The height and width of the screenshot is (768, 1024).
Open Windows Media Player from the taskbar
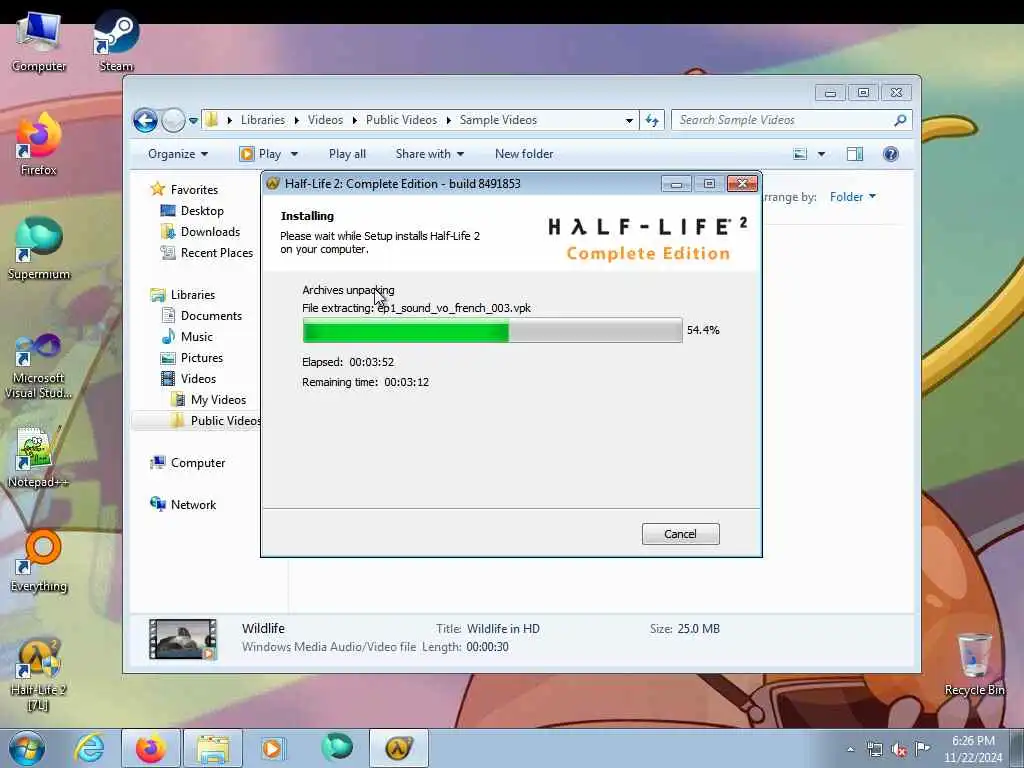click(272, 748)
